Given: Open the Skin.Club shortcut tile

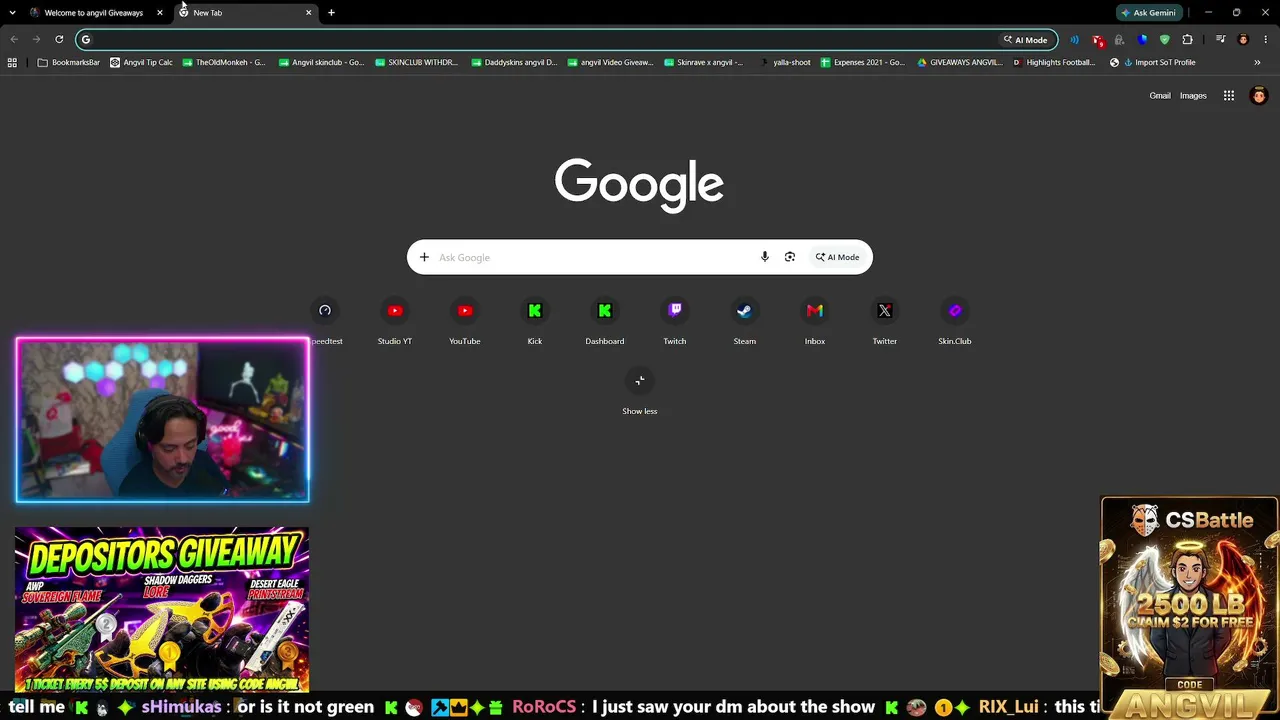Looking at the screenshot, I should [955, 322].
